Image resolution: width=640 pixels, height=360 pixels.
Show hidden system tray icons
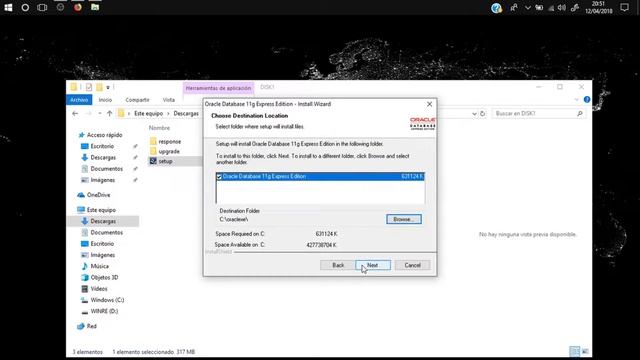[527, 7]
